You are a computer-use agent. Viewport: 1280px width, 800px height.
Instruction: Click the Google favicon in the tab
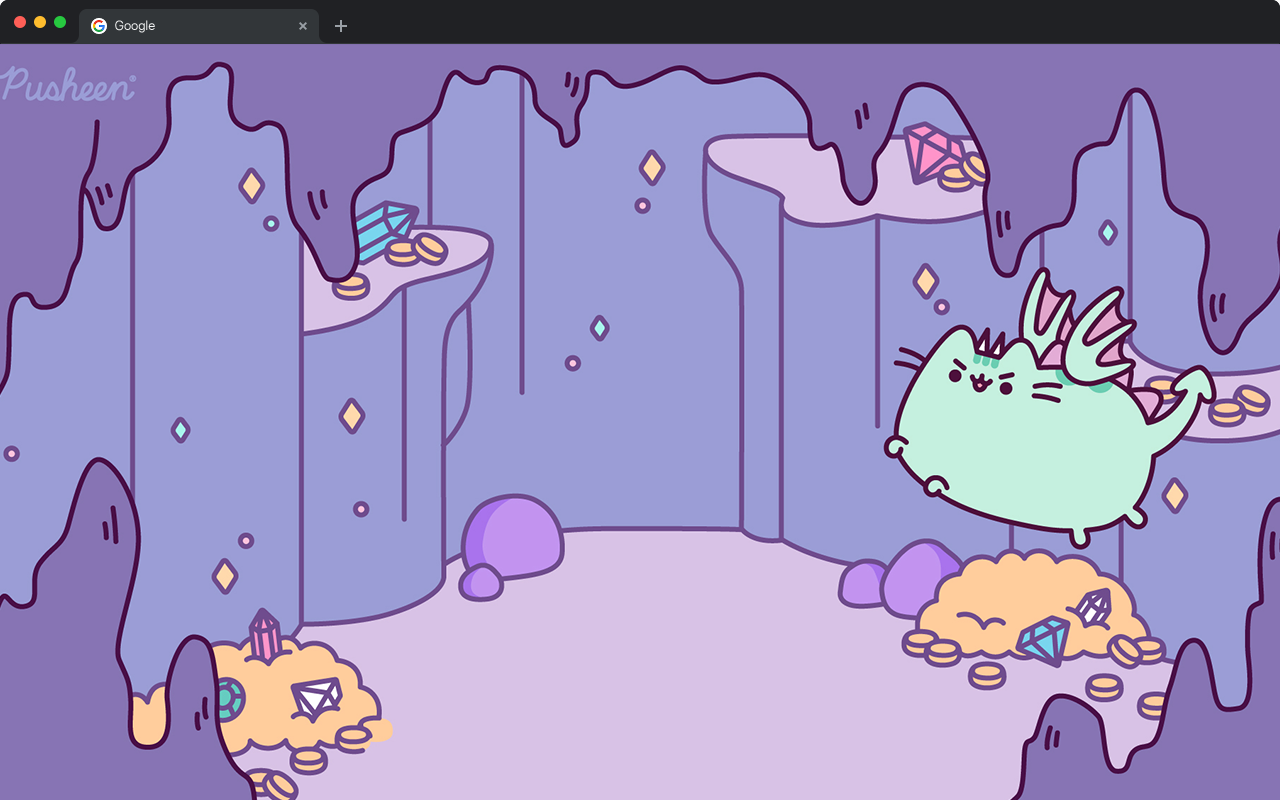[x=99, y=26]
